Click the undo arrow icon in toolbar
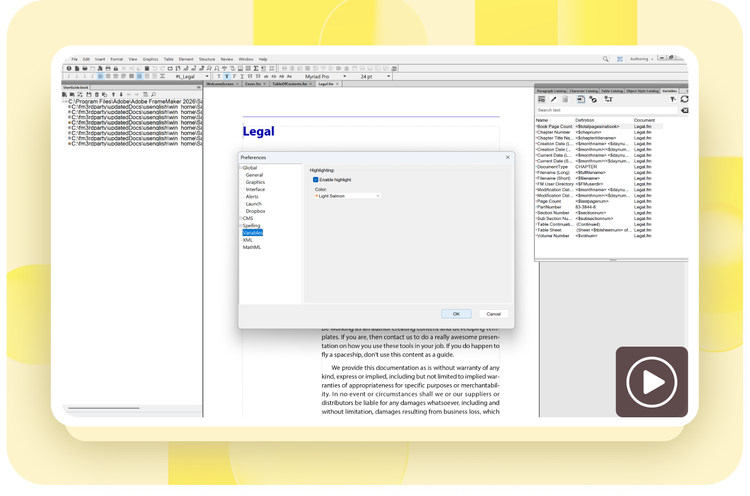750x496 pixels. coord(154,68)
